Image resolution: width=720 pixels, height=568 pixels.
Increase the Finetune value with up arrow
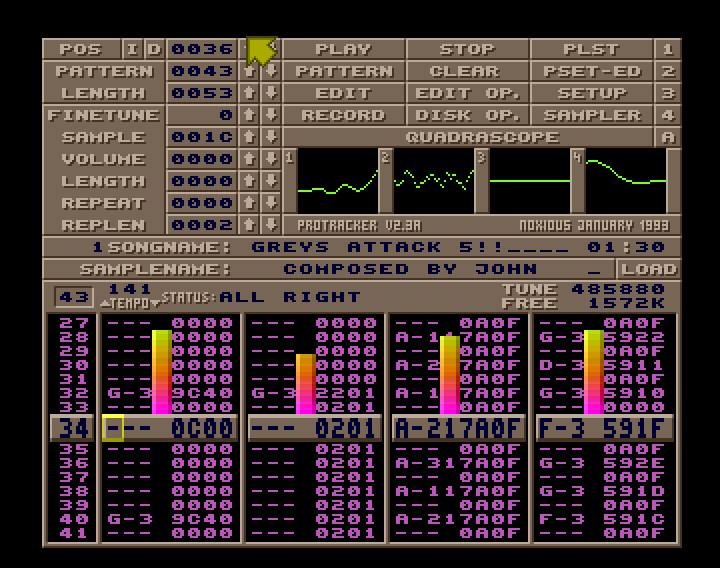coord(250,115)
